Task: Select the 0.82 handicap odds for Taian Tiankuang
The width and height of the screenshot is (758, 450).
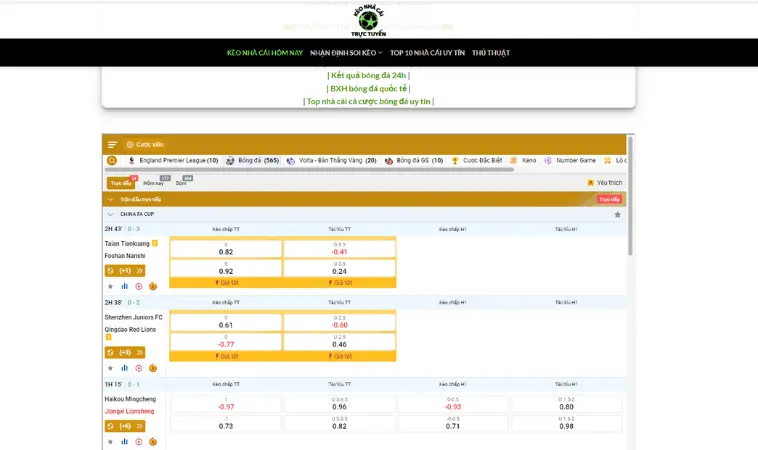Action: tap(226, 251)
